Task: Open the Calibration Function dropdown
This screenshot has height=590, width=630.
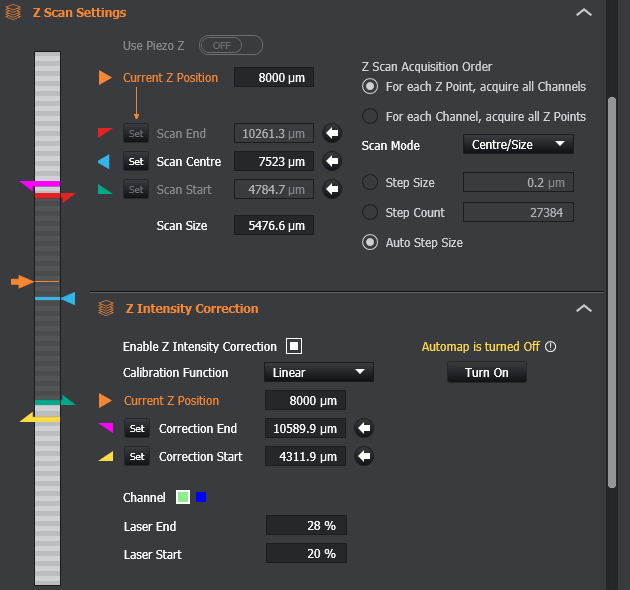Action: (319, 372)
